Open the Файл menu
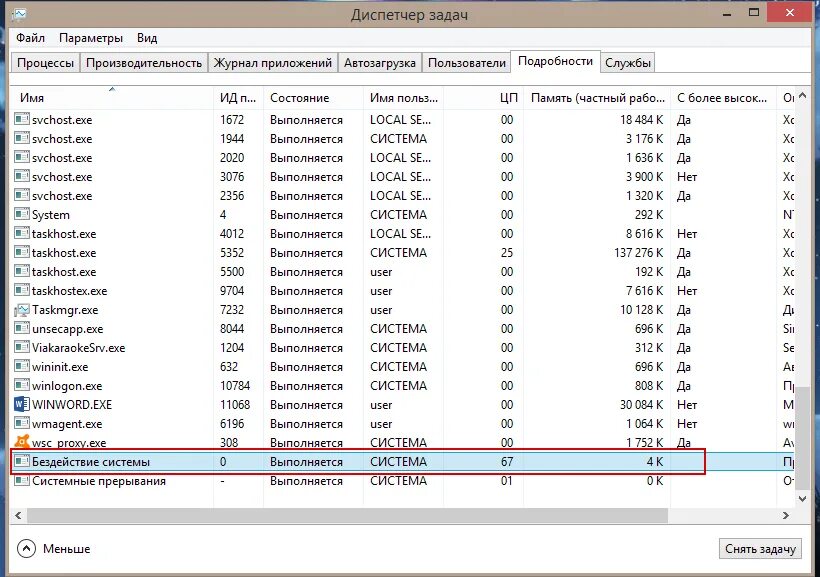The height and width of the screenshot is (577, 820). coord(29,37)
